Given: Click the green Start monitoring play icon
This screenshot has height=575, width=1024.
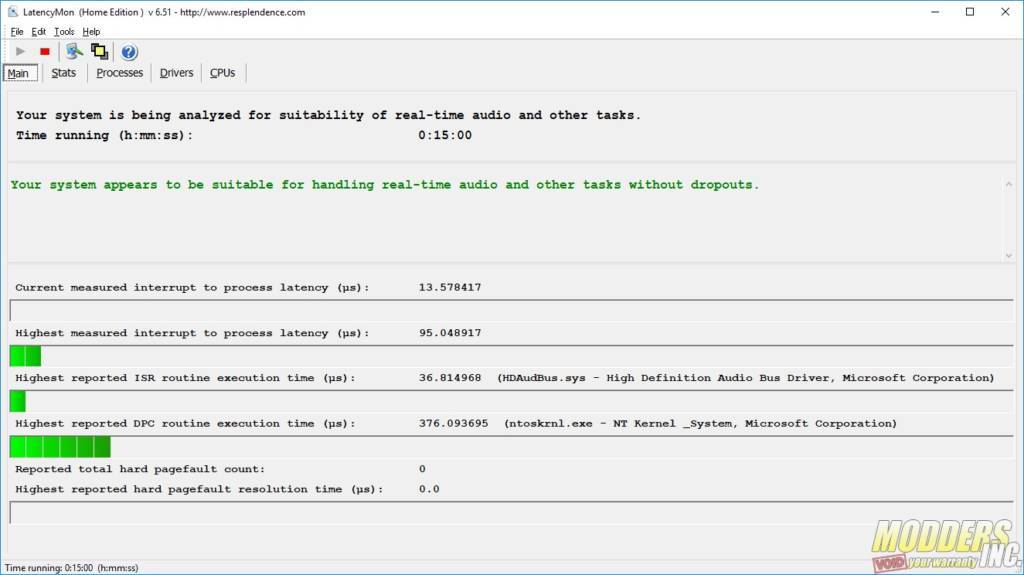Looking at the screenshot, I should click(20, 51).
